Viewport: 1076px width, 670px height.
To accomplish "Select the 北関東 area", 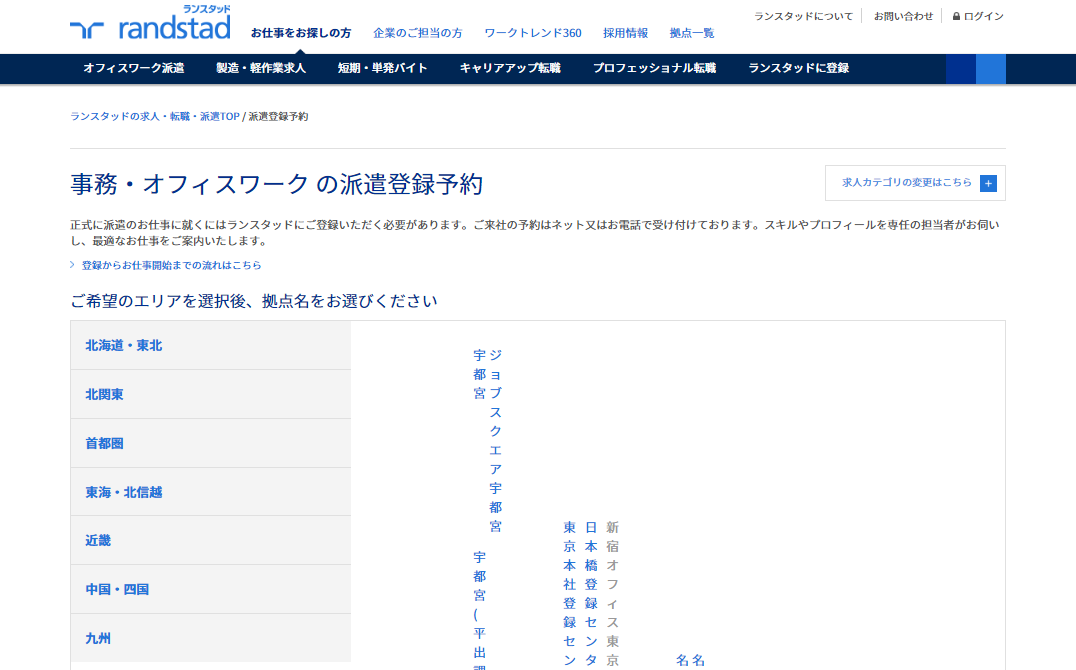I will 211,394.
